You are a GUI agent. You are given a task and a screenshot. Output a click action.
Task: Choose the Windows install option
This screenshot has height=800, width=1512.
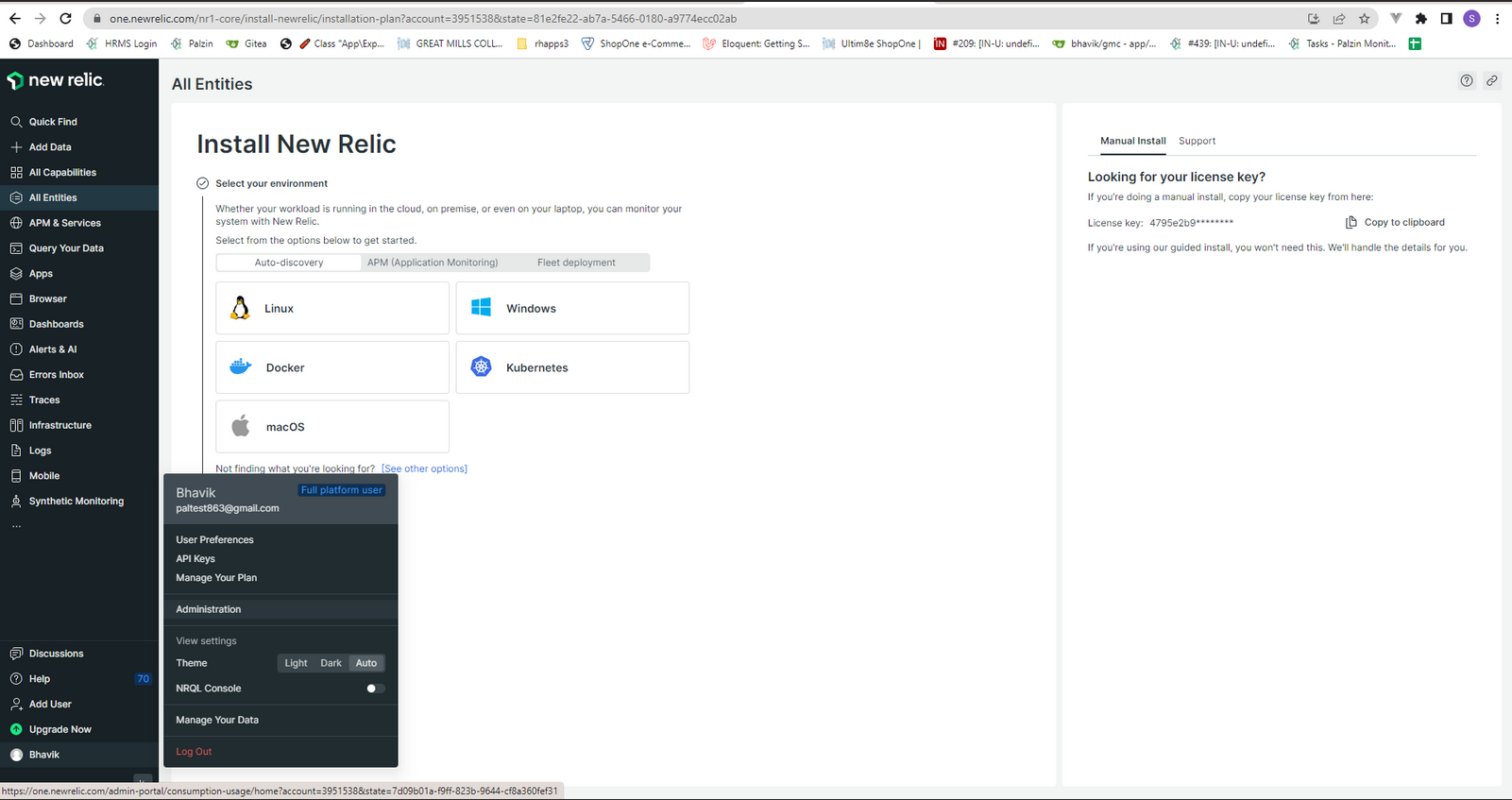(x=572, y=308)
